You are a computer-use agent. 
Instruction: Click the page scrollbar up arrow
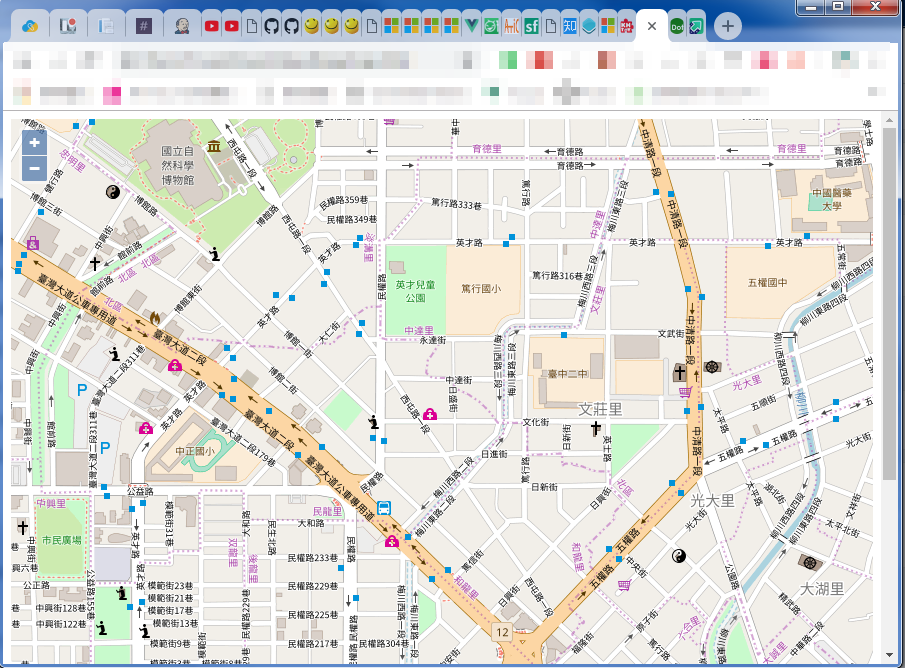[889, 121]
